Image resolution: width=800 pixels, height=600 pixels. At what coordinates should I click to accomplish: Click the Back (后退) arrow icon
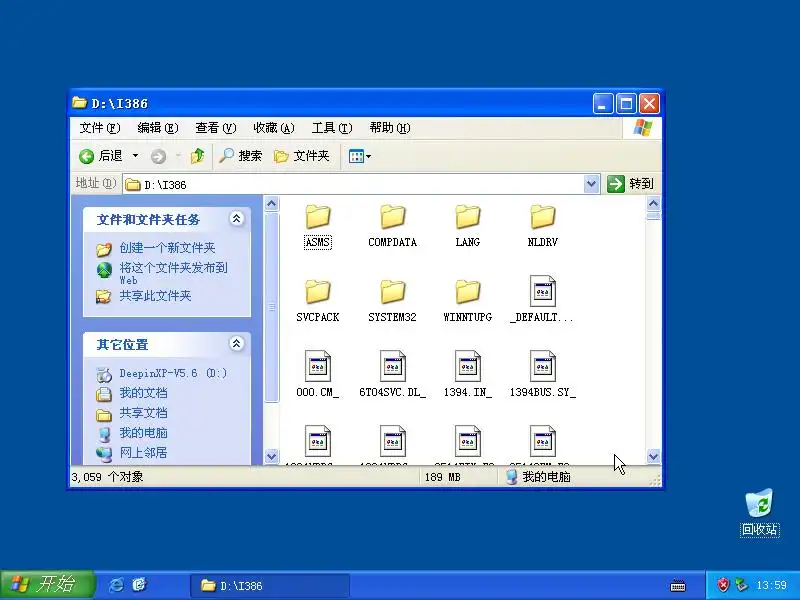coord(87,156)
